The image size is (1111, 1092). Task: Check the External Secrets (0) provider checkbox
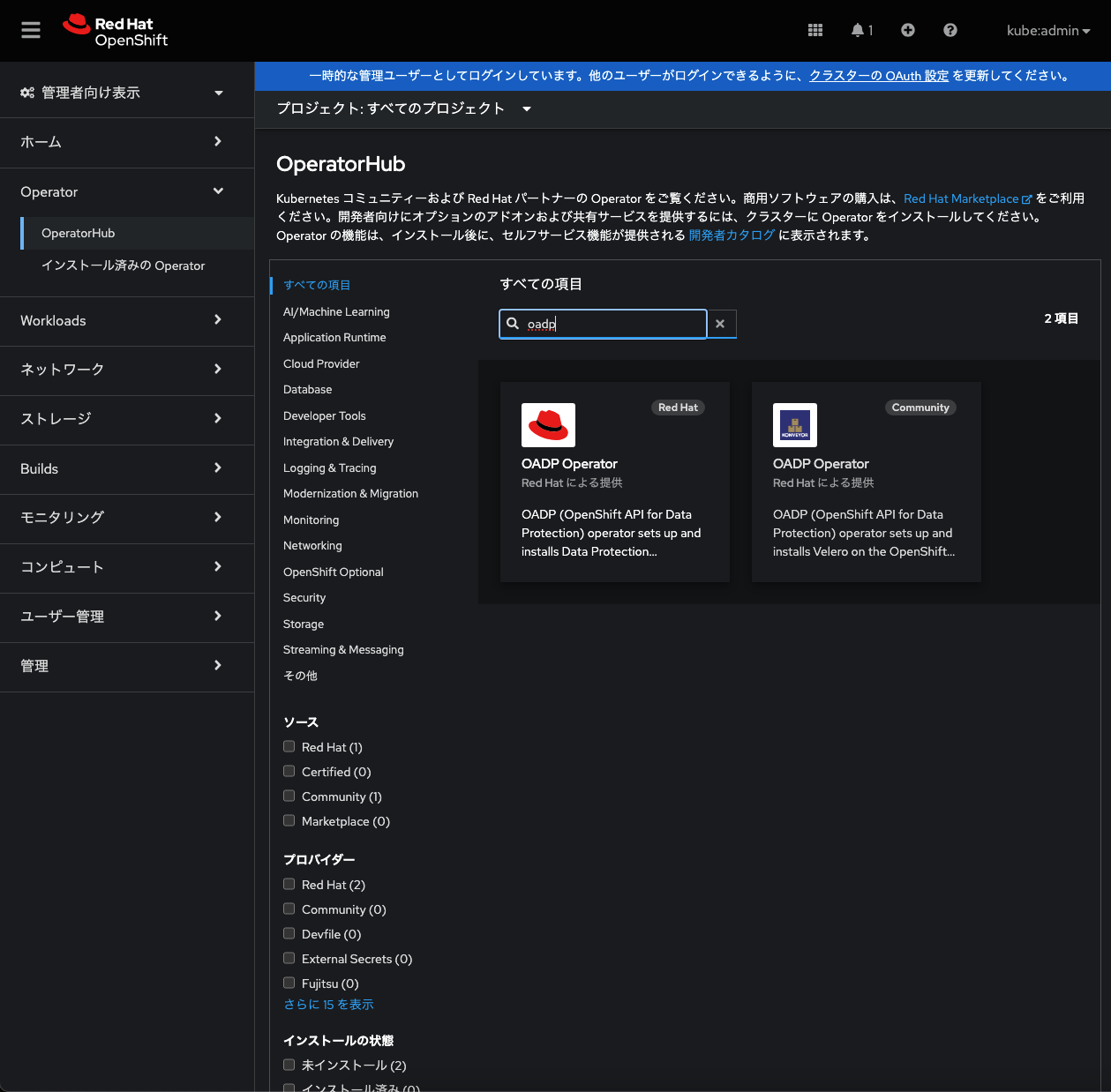(x=289, y=958)
